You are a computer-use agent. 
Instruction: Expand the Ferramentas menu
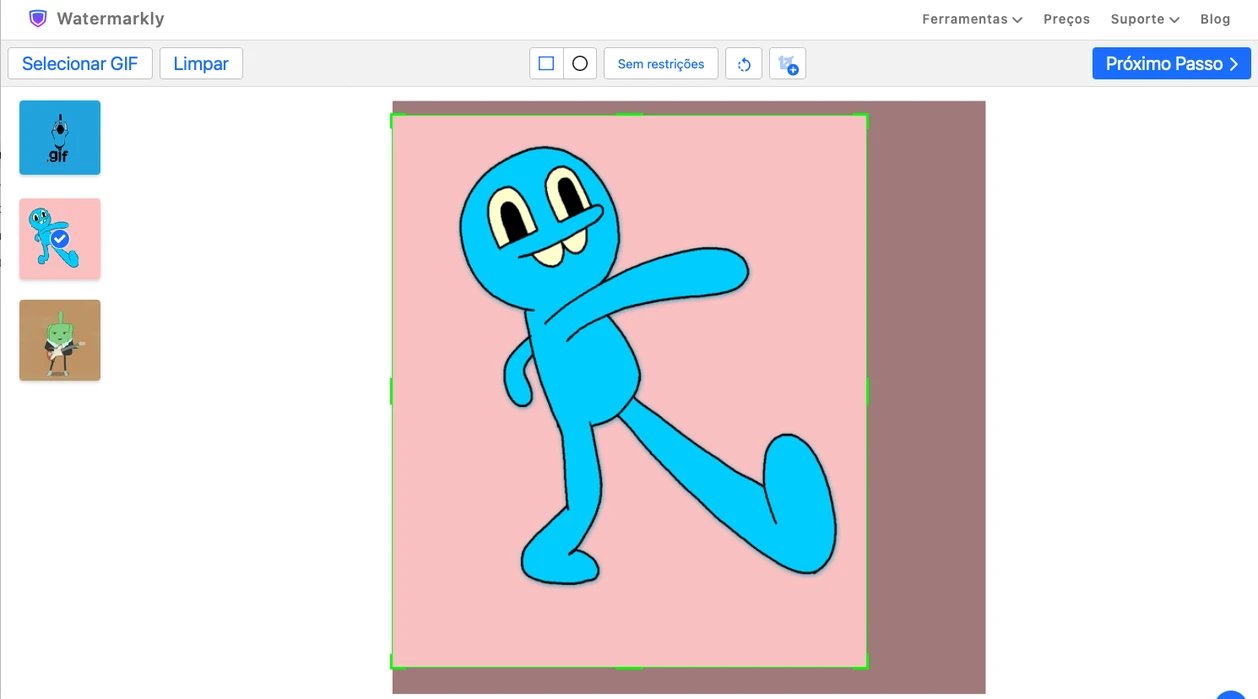click(972, 19)
